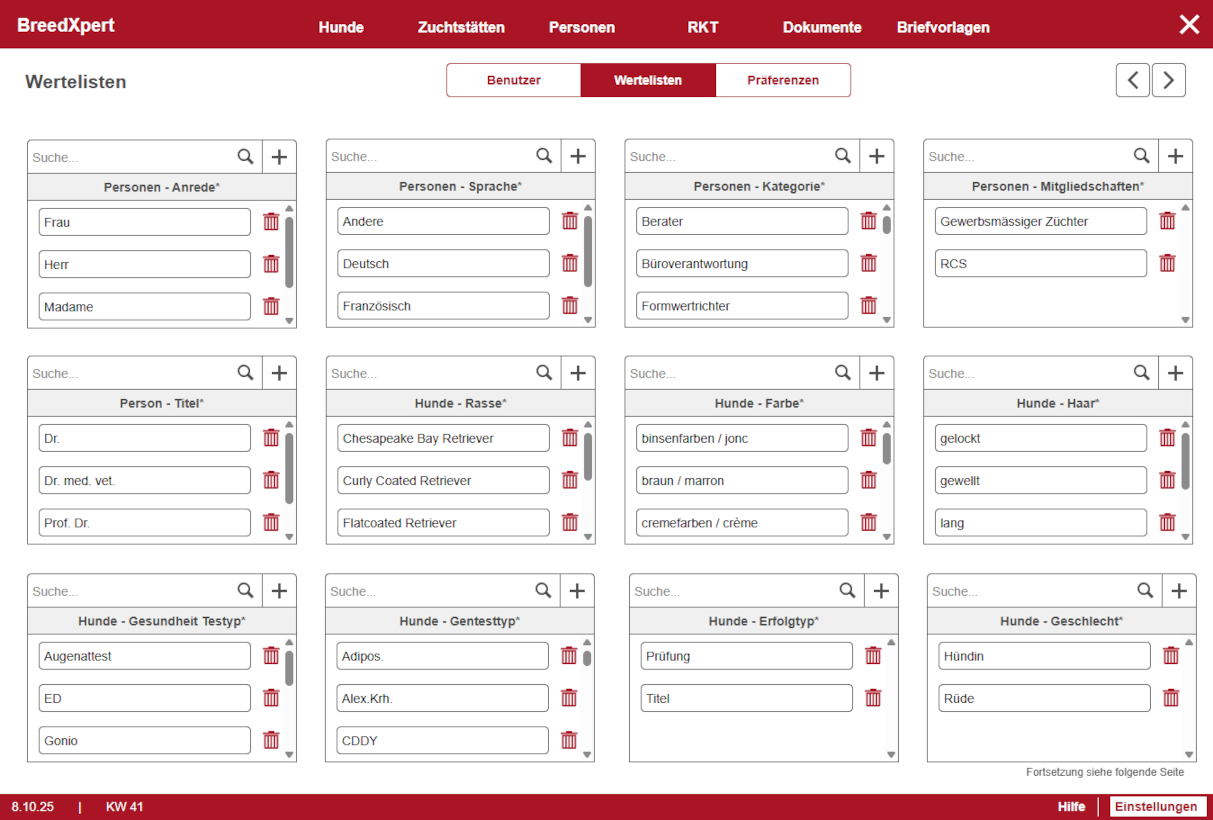Click search magnifier in Hunde - Rasse list

pos(544,373)
